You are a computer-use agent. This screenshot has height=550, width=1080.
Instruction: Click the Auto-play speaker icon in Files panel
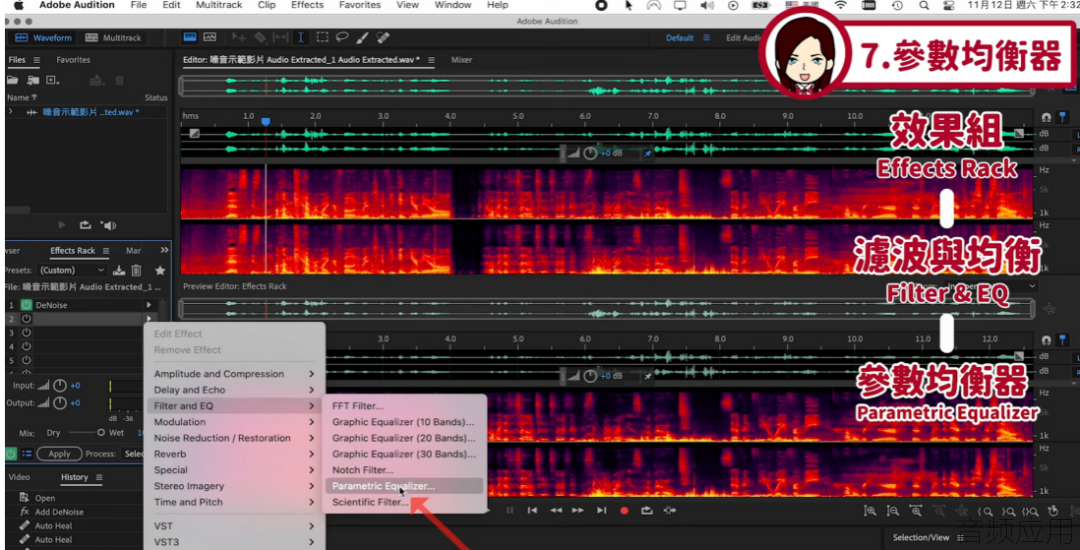pos(108,225)
